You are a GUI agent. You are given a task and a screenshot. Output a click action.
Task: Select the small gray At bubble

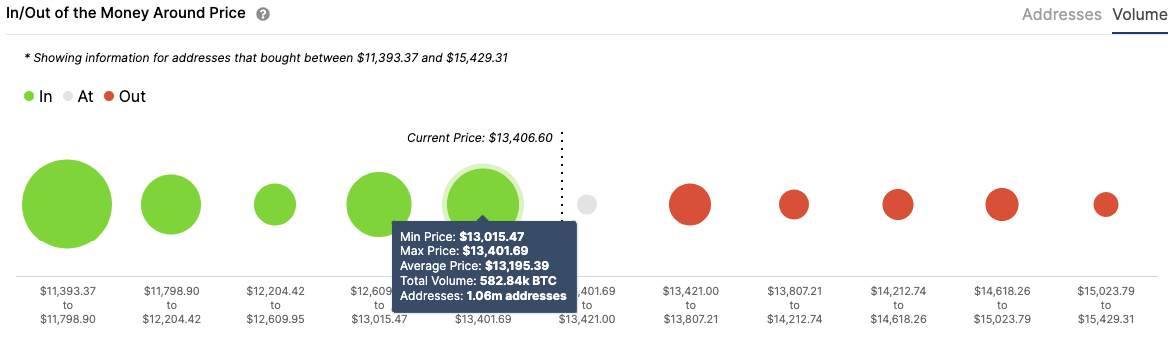pyautogui.click(x=586, y=204)
